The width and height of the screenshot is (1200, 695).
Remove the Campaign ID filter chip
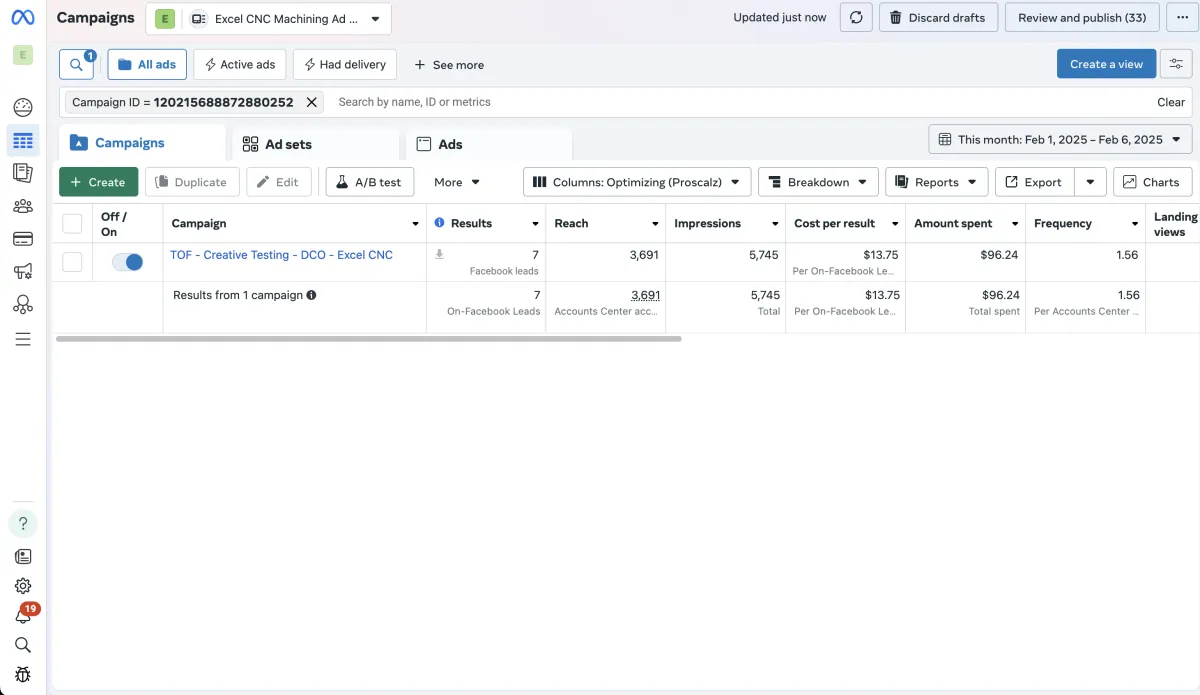pyautogui.click(x=311, y=102)
